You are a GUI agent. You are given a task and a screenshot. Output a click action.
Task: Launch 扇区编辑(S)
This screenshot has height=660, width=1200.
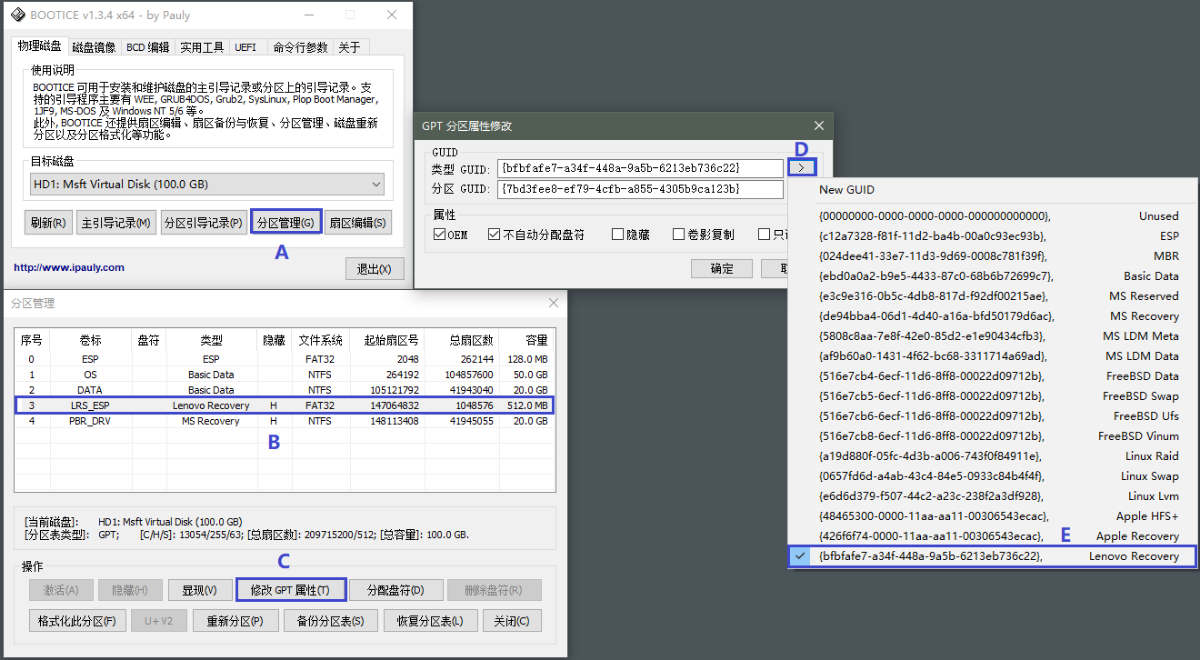[x=358, y=222]
